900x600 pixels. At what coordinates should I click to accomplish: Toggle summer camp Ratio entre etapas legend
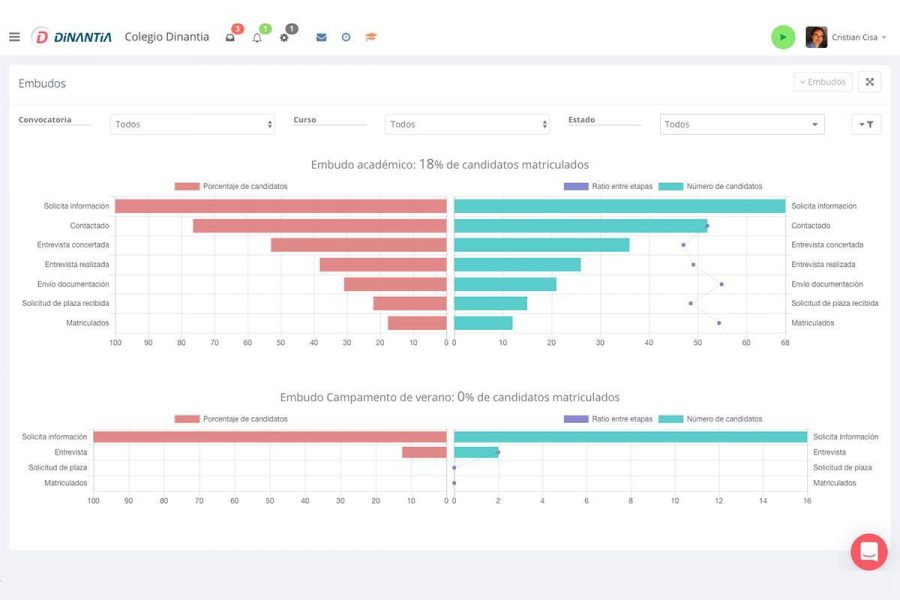pyautogui.click(x=608, y=419)
